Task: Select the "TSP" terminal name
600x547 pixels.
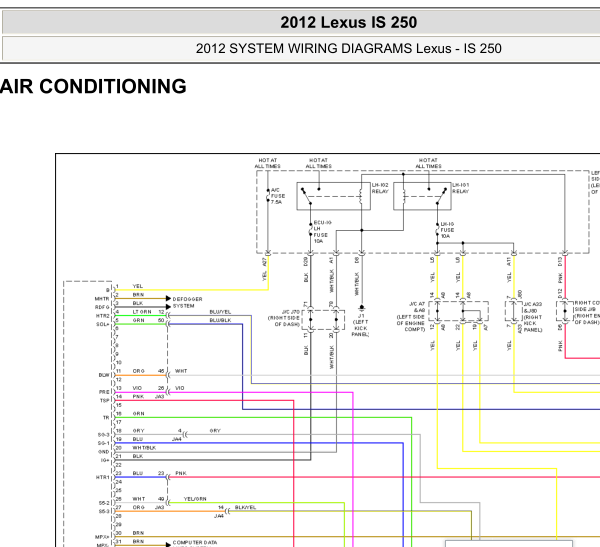Action: pyautogui.click(x=104, y=400)
